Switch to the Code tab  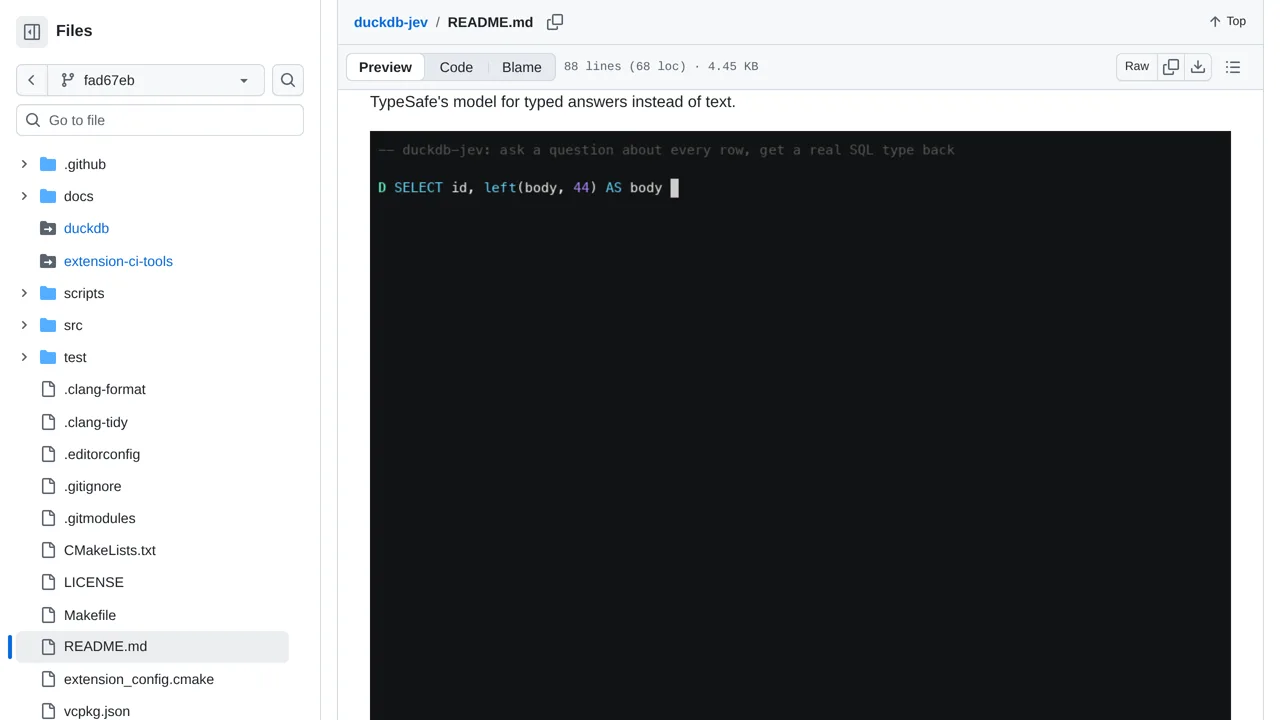click(456, 67)
